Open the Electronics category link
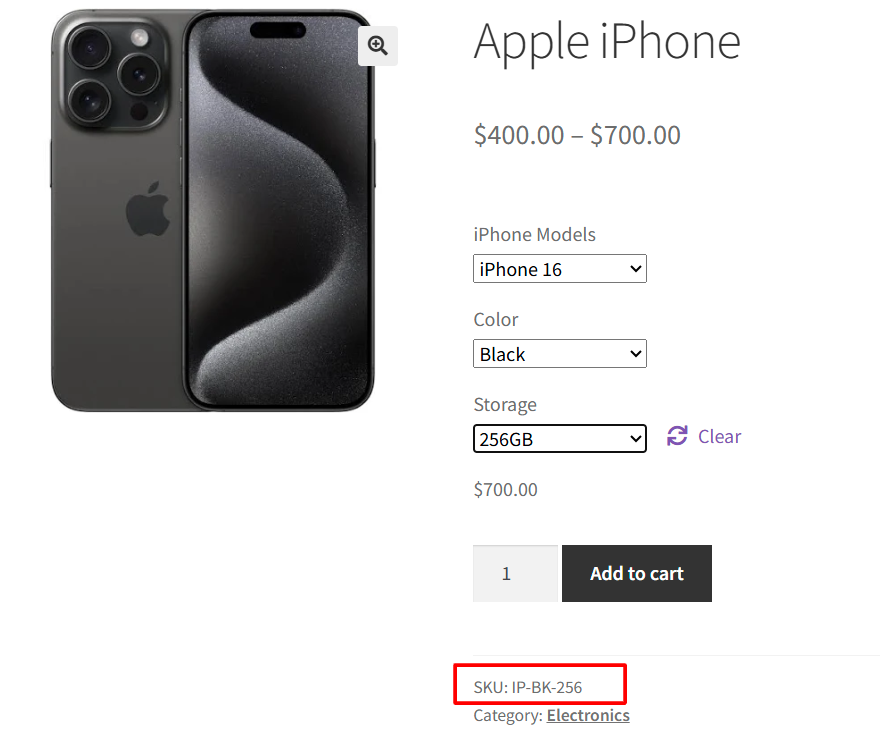Image resolution: width=880 pixels, height=750 pixels. coord(588,715)
